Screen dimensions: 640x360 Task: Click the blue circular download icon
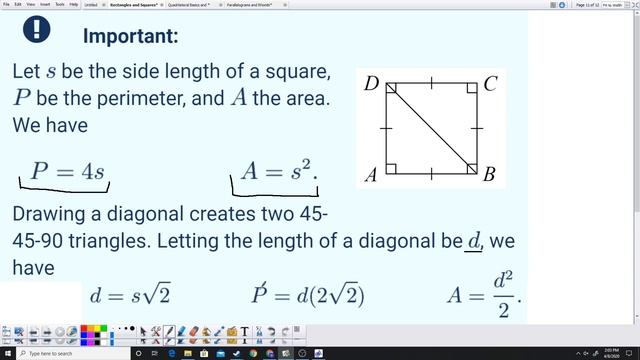562,5
